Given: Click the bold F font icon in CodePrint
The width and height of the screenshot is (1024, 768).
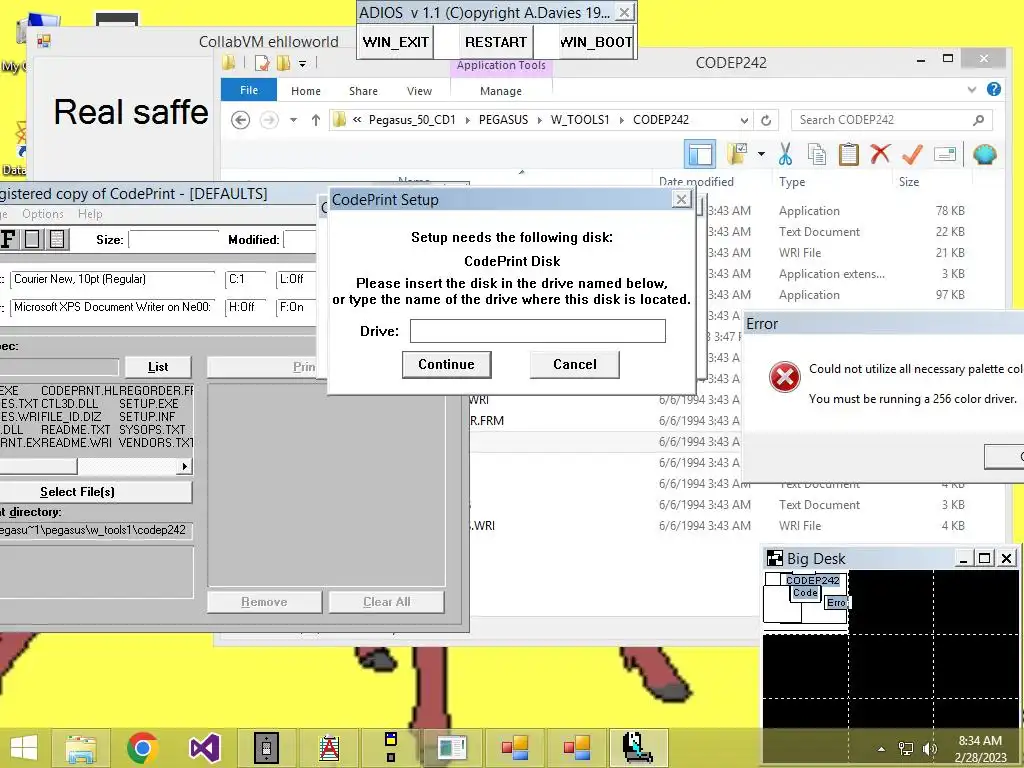Looking at the screenshot, I should coord(8,239).
